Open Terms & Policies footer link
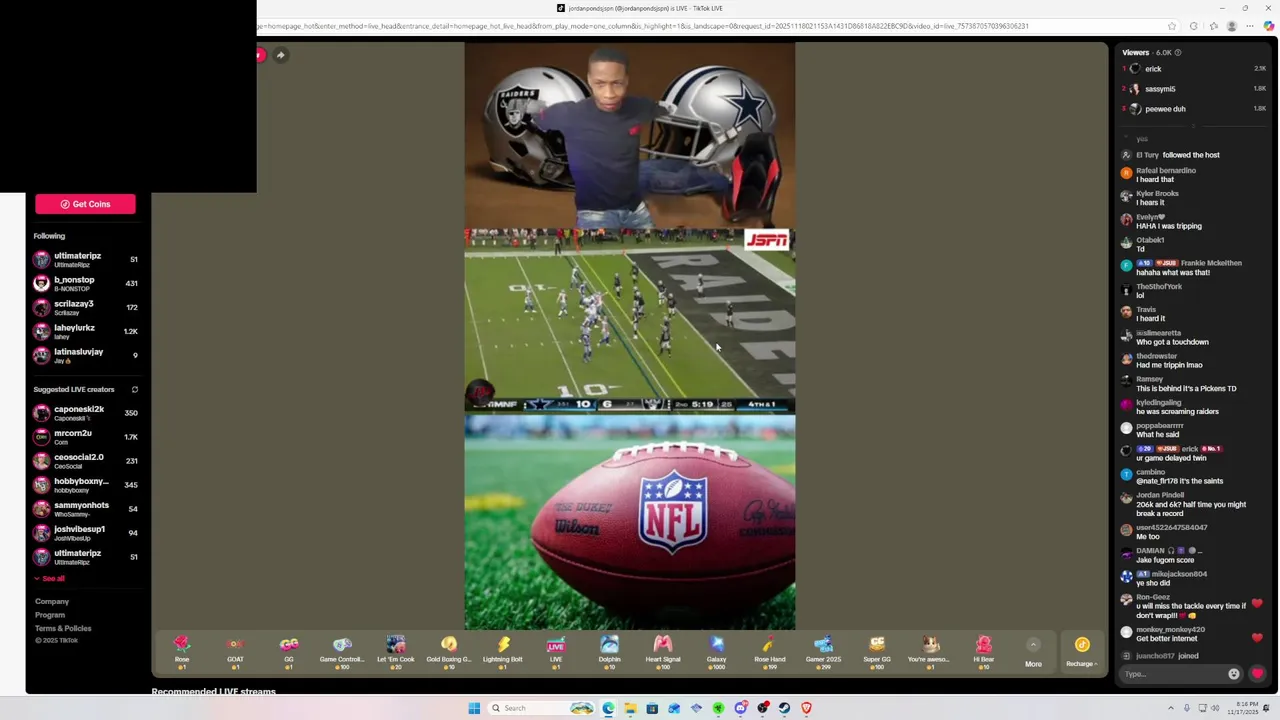 tap(63, 628)
